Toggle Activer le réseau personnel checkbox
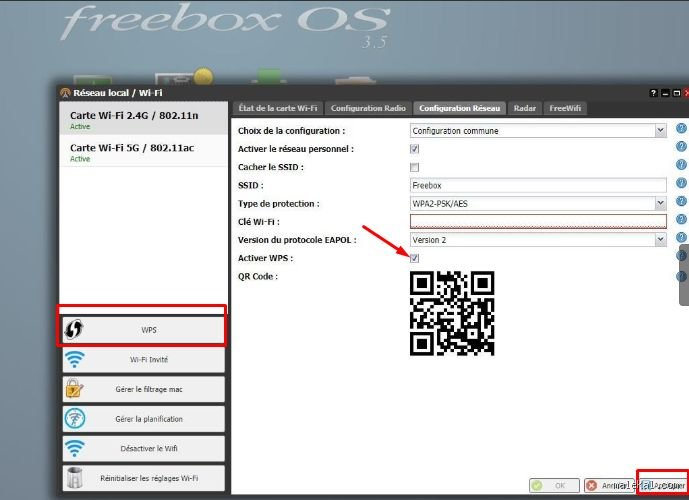689x500 pixels. pos(414,149)
